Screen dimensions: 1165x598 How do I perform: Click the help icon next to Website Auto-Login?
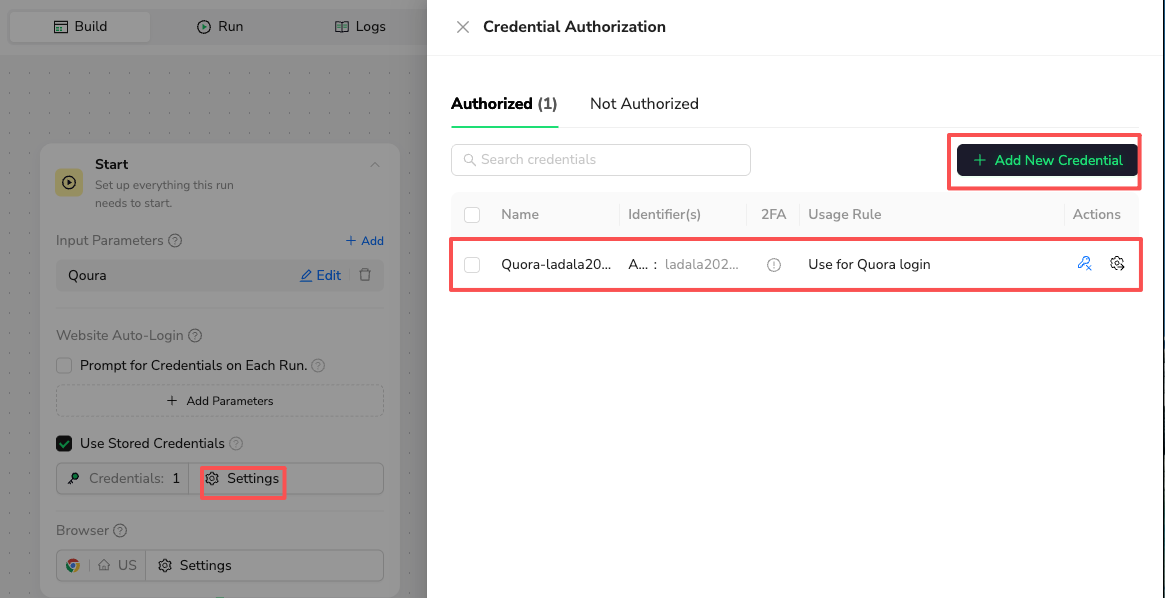coord(195,336)
